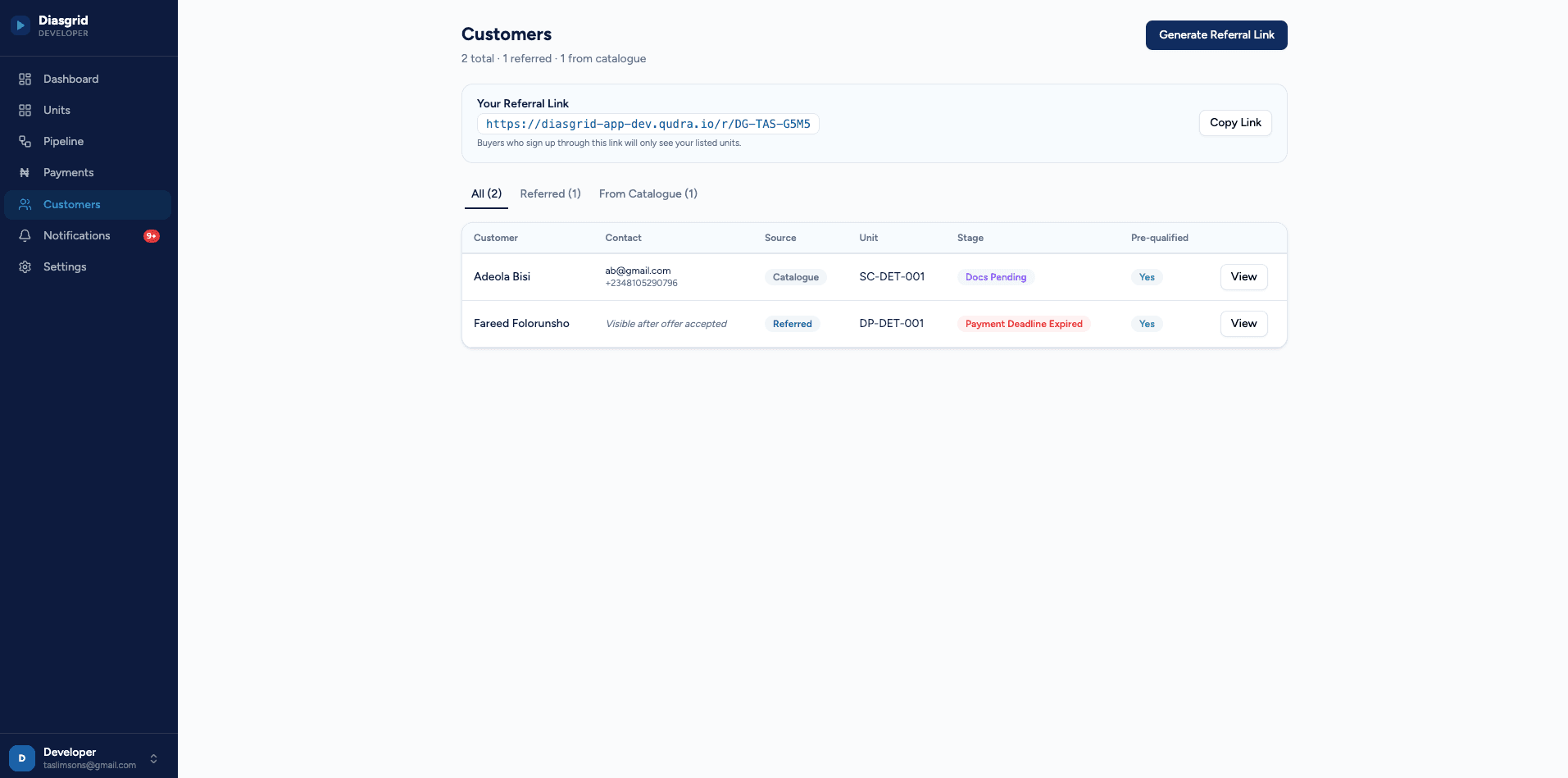1568x778 pixels.
Task: Click the Stage column header
Action: click(x=970, y=238)
